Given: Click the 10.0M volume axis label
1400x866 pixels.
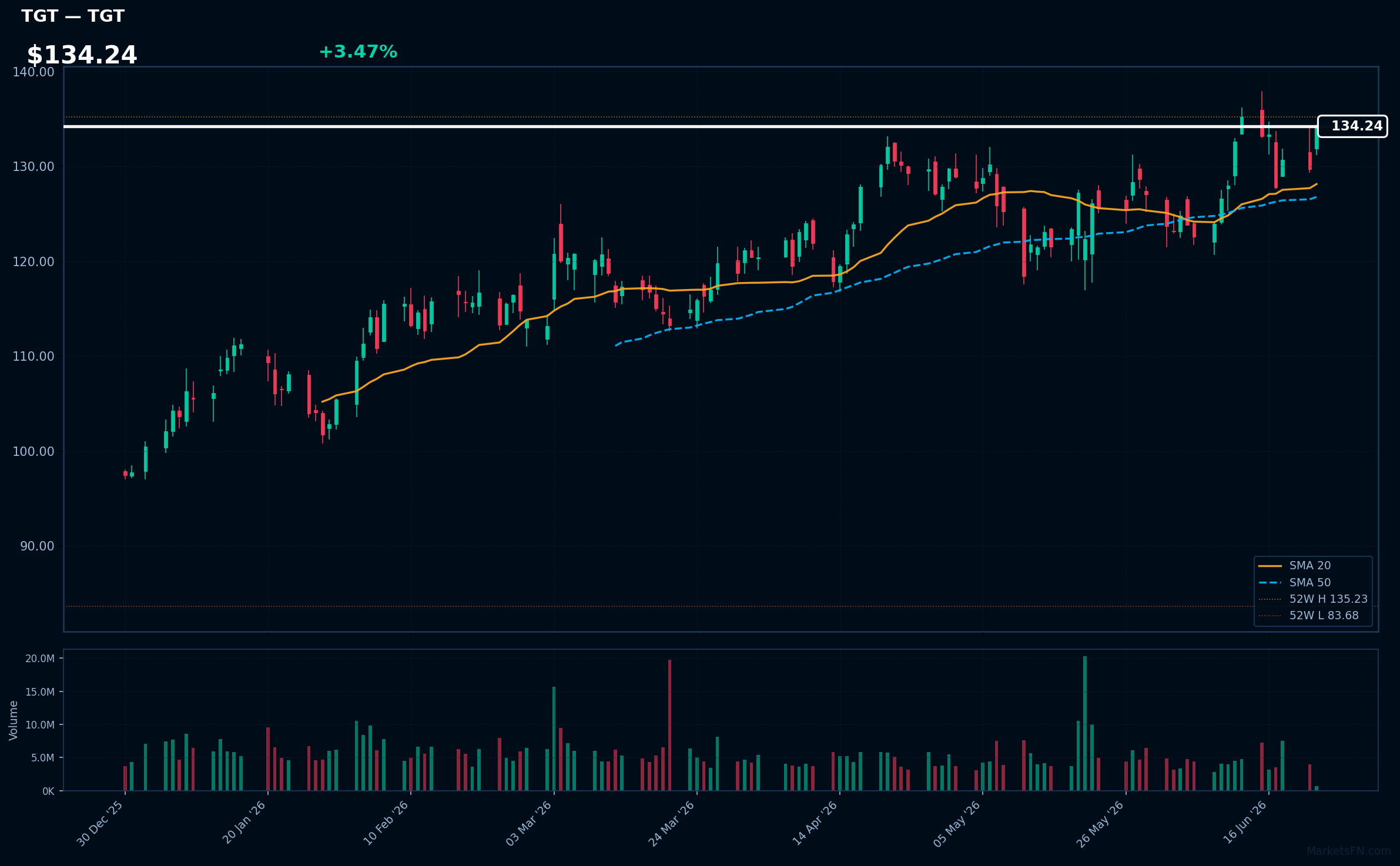Looking at the screenshot, I should pyautogui.click(x=40, y=725).
